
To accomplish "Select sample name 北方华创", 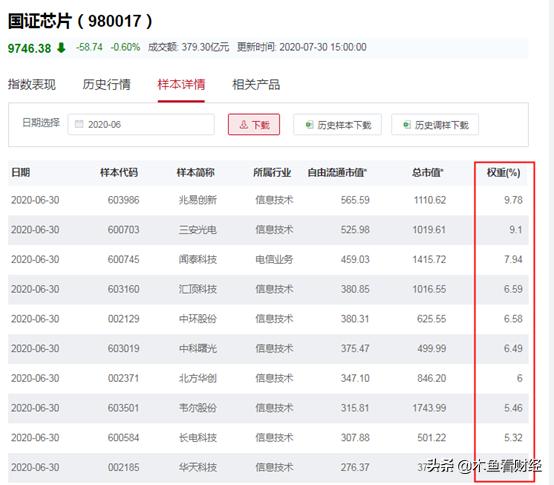I will [198, 378].
